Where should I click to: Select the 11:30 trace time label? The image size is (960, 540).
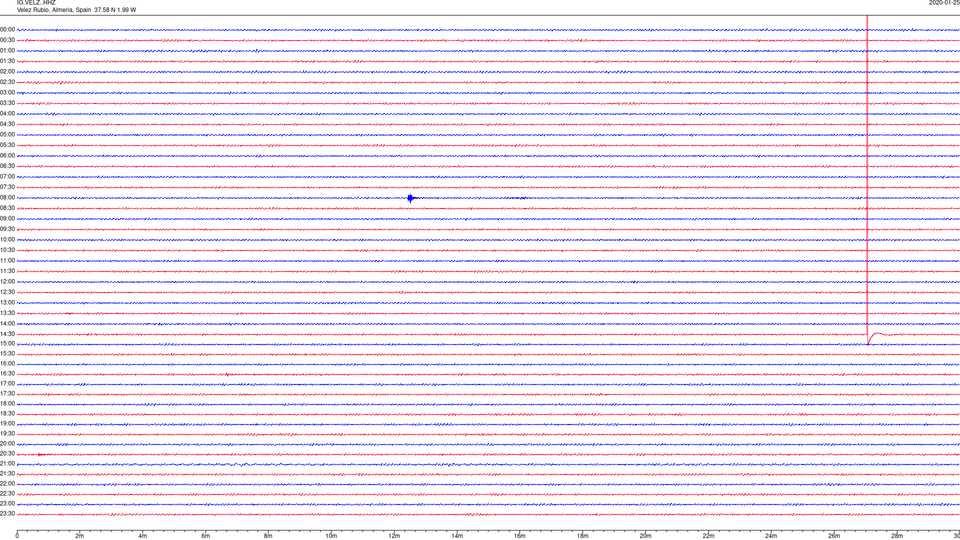7,271
